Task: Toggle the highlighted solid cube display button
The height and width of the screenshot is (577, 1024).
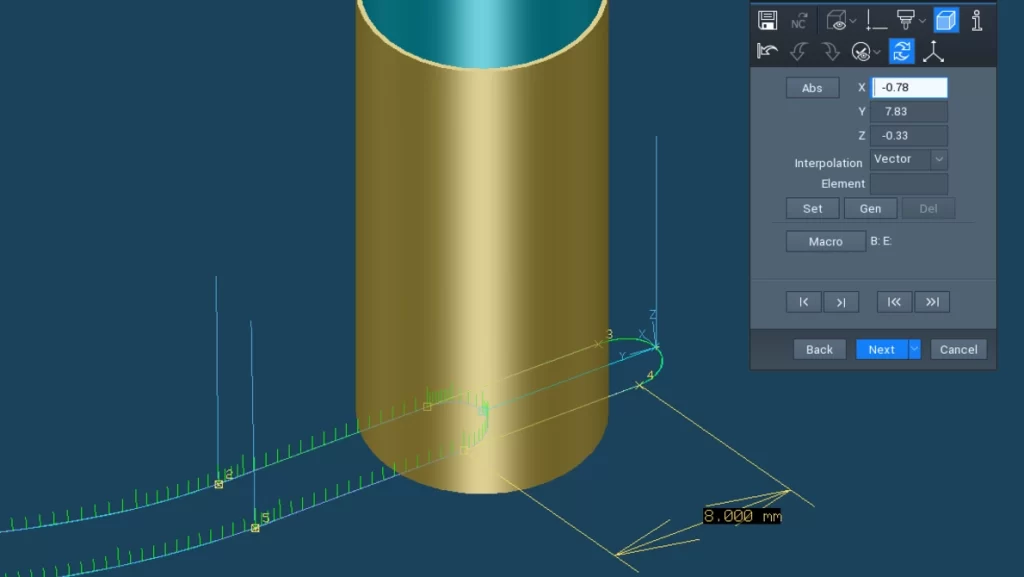Action: pyautogui.click(x=946, y=20)
